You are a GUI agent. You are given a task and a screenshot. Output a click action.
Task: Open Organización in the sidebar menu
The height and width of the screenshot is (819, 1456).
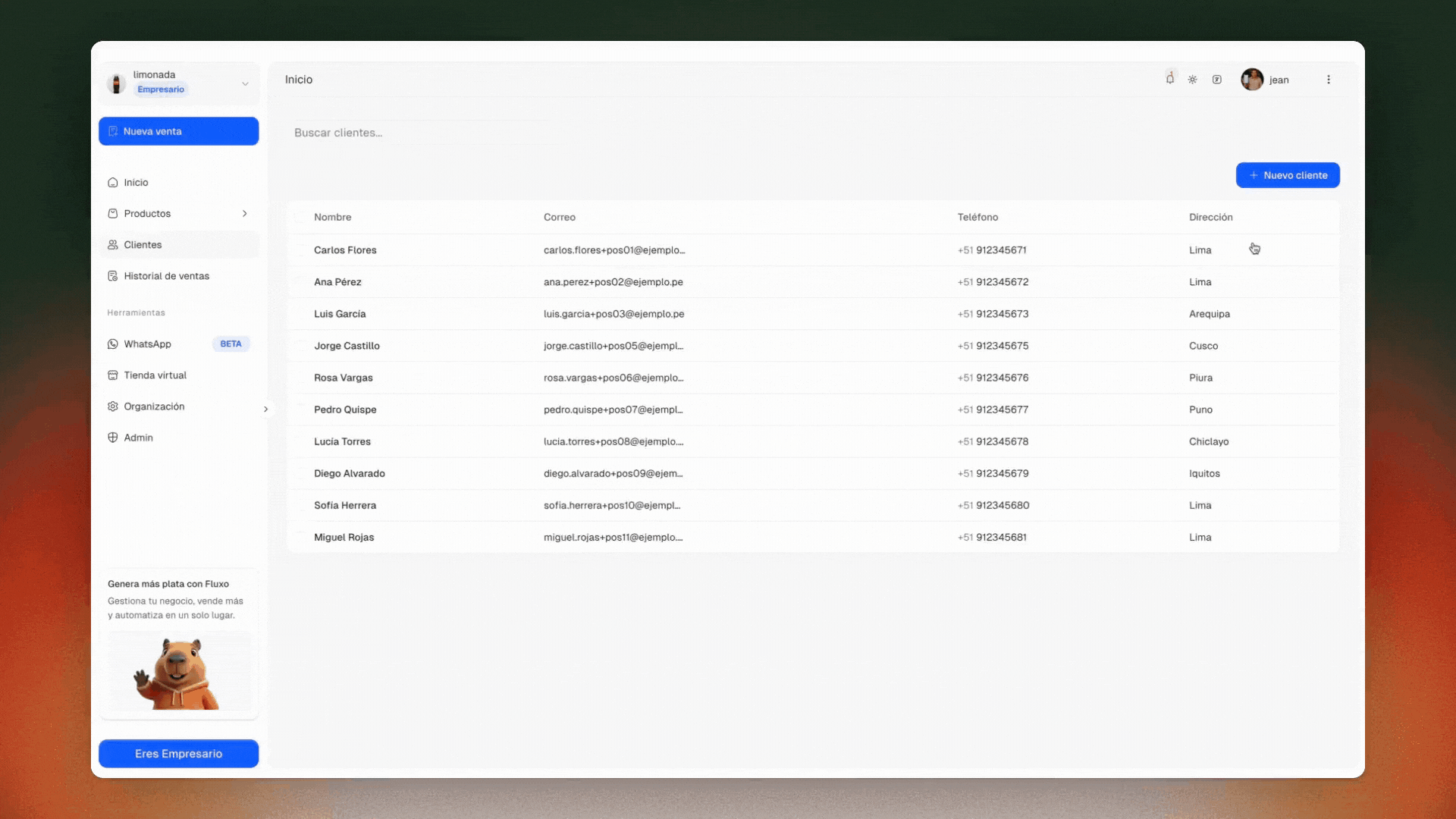coord(154,406)
